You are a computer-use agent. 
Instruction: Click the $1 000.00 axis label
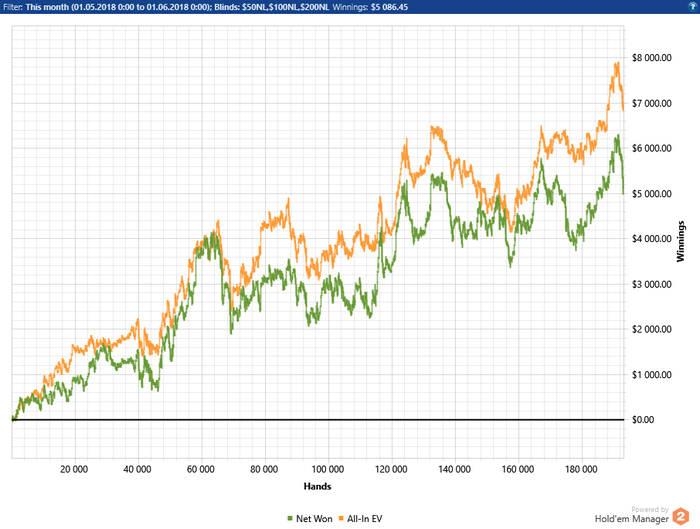tap(652, 375)
